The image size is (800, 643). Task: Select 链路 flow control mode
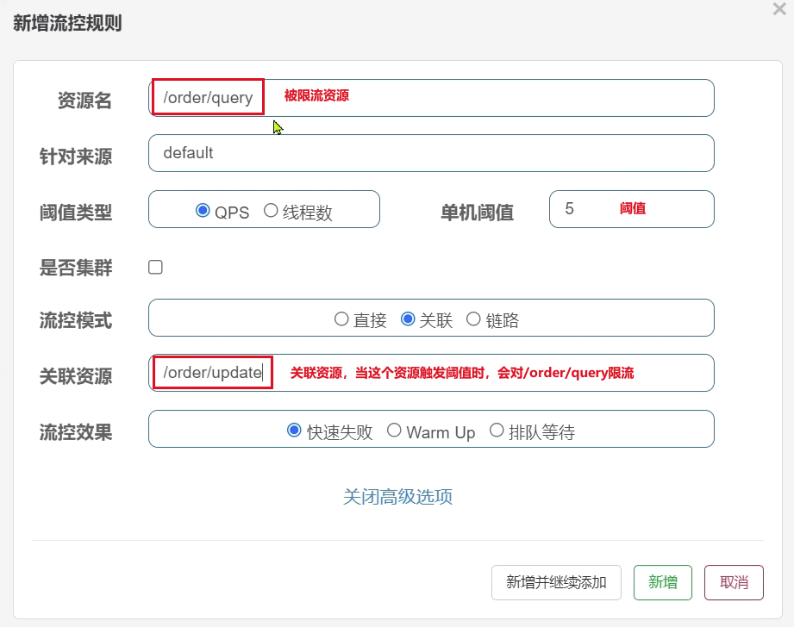[473, 319]
